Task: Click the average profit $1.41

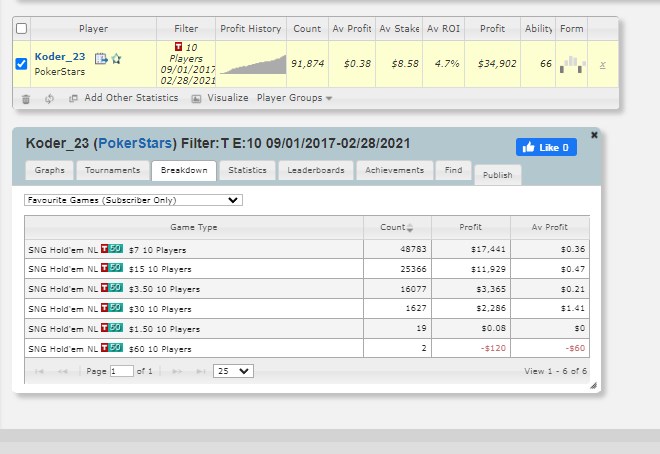Action: click(x=572, y=308)
